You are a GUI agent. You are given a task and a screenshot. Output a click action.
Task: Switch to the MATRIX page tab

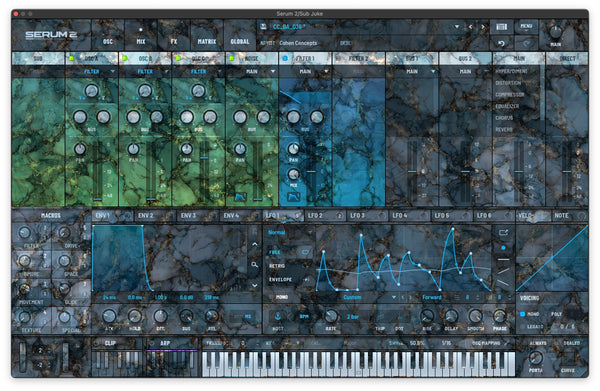207,36
